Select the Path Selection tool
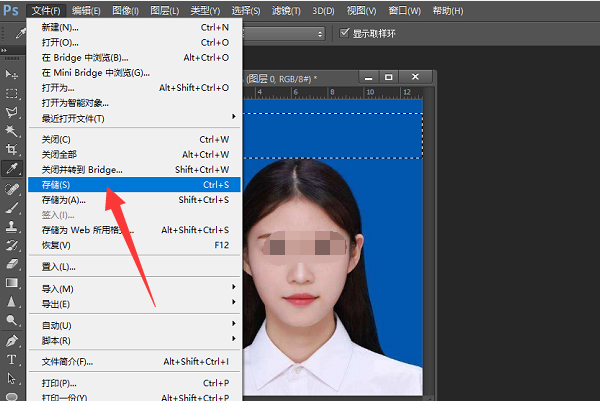The image size is (600, 401). click(11, 378)
